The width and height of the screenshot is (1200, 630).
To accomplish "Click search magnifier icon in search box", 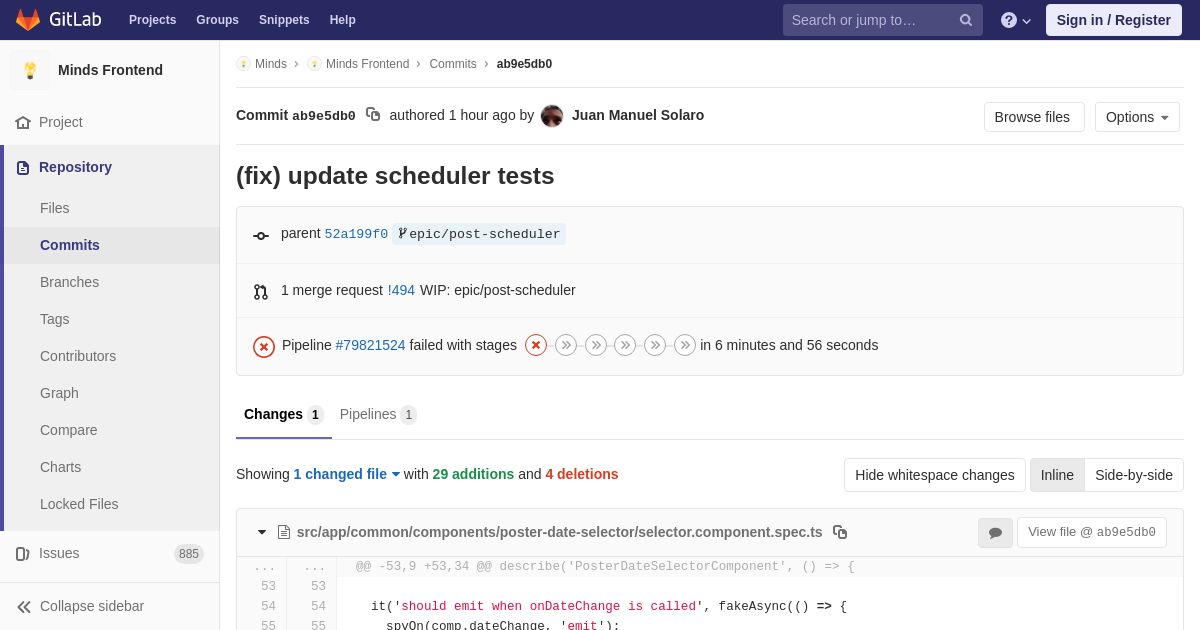I will [965, 20].
